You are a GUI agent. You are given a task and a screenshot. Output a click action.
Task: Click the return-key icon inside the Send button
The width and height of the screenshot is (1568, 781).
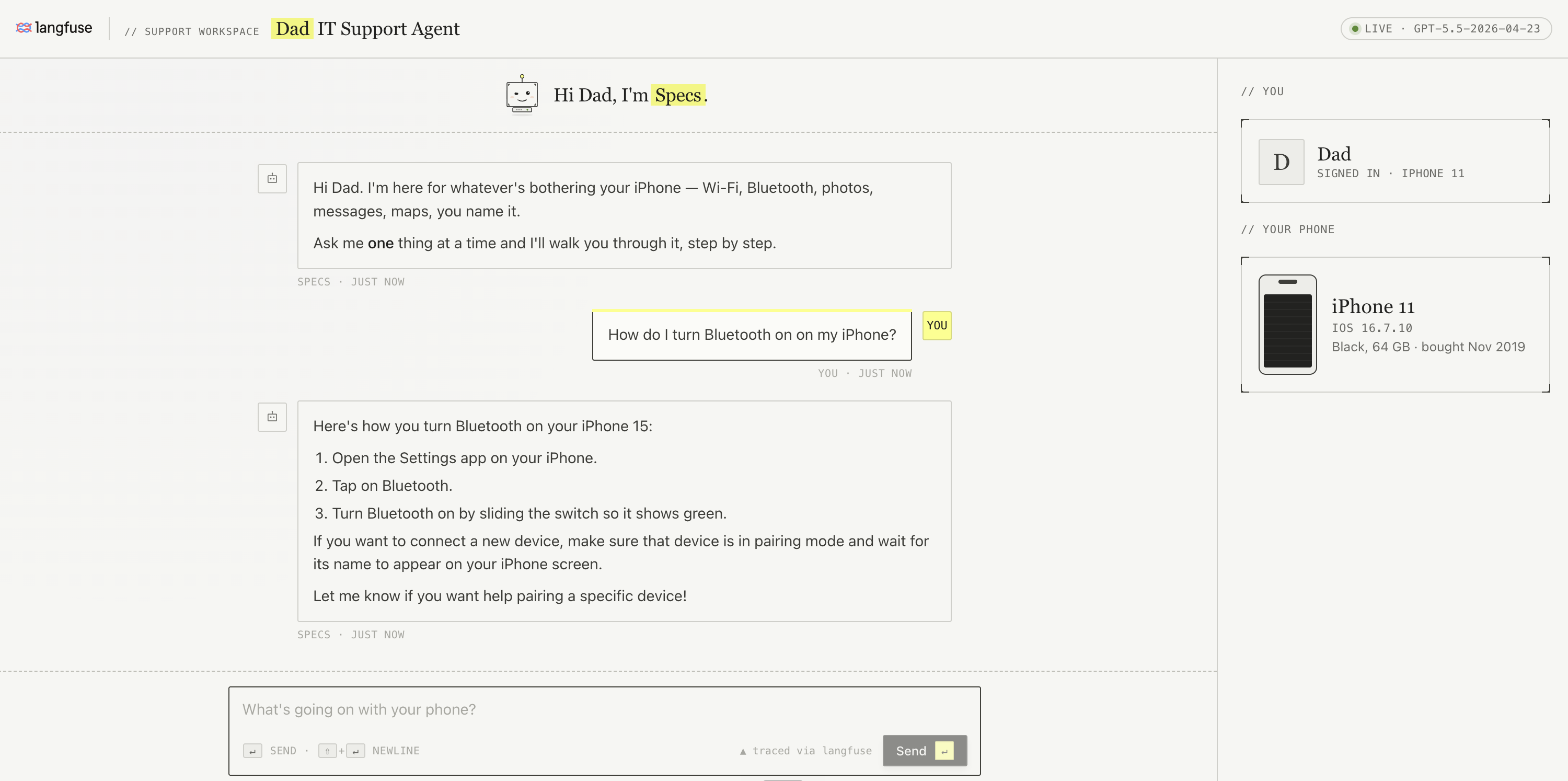pyautogui.click(x=944, y=751)
